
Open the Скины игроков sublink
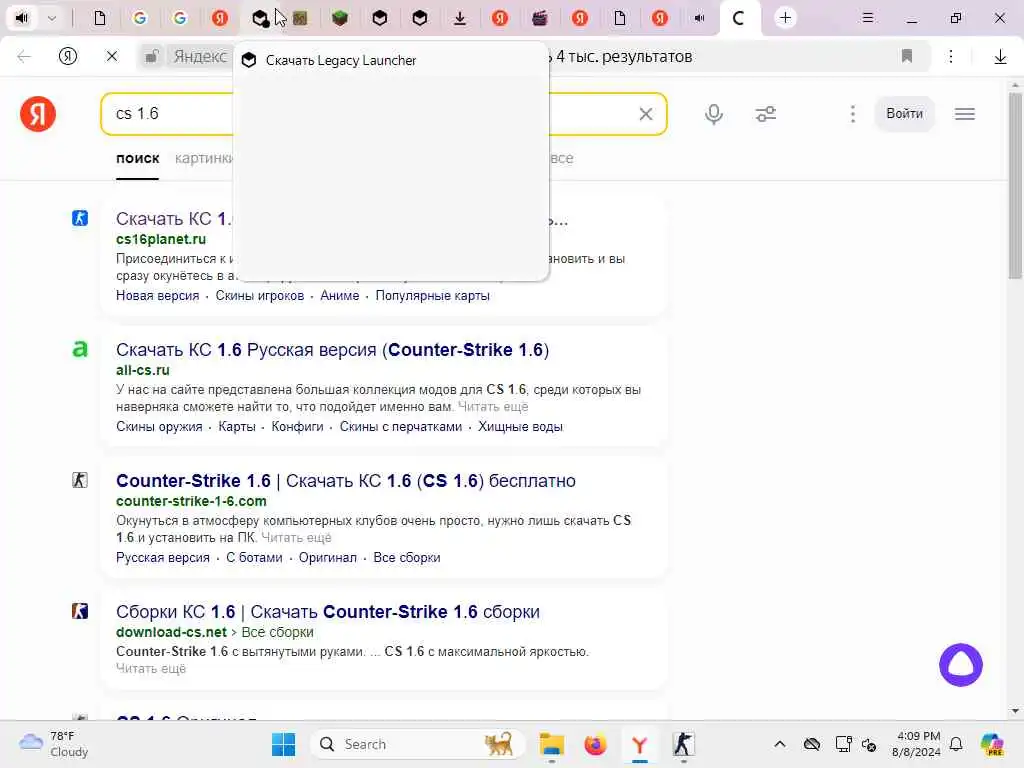click(260, 295)
